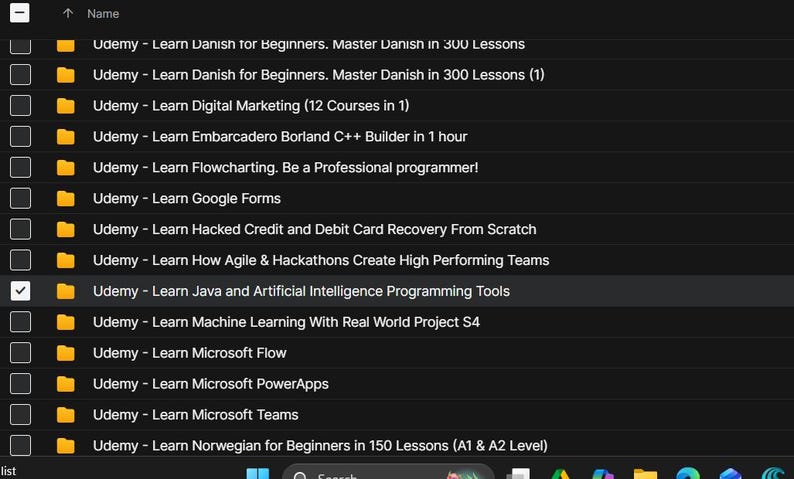Click the Learn Microsoft Flow folder icon
794x479 pixels.
[x=65, y=353]
